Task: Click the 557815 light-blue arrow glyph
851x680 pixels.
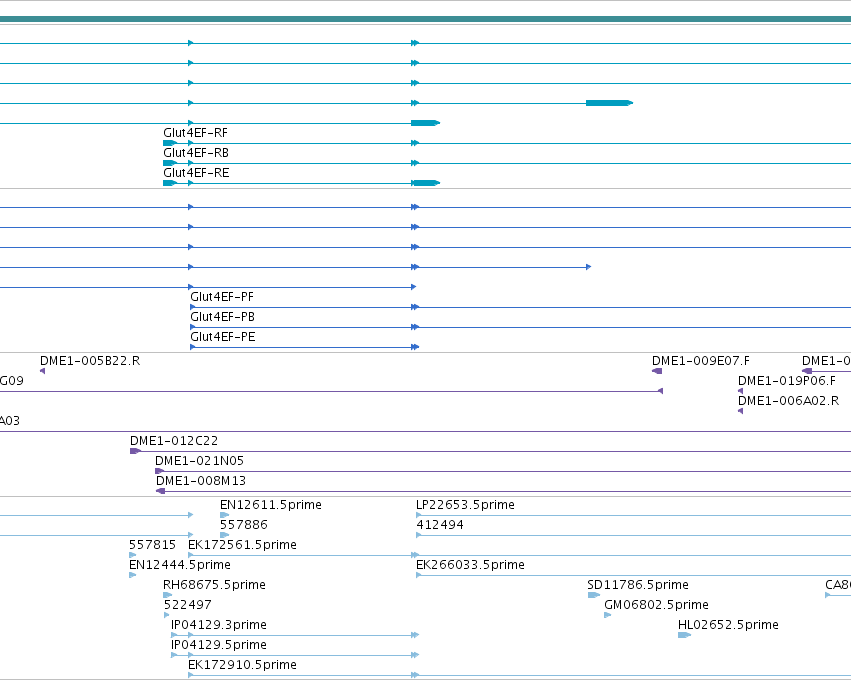Action: point(133,555)
